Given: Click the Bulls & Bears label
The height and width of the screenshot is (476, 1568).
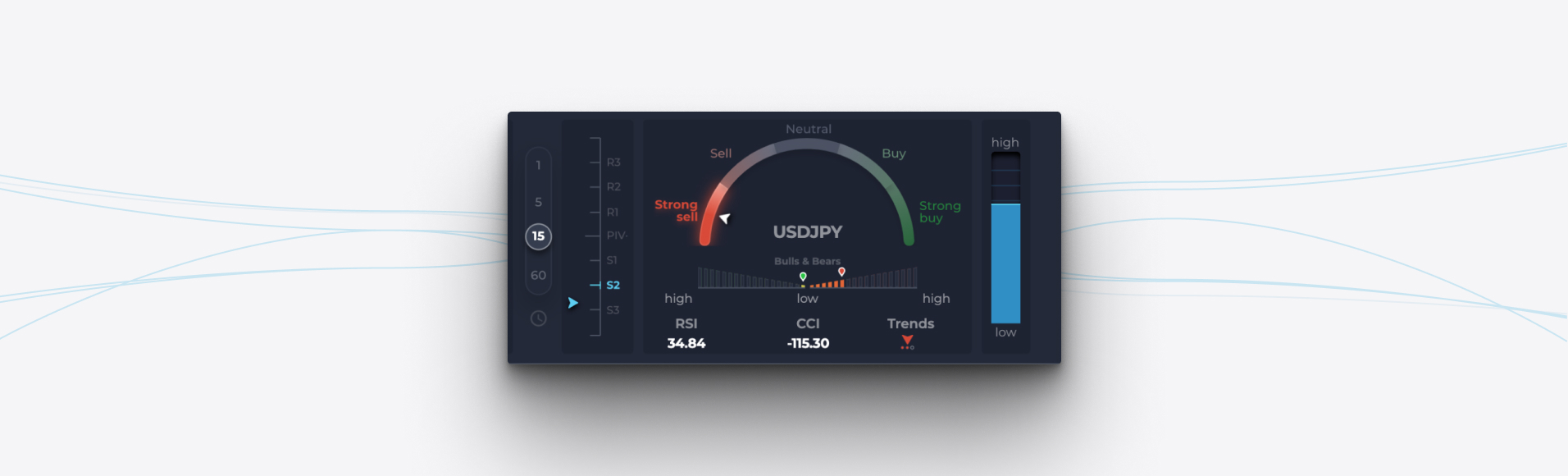Looking at the screenshot, I should pyautogui.click(x=808, y=261).
